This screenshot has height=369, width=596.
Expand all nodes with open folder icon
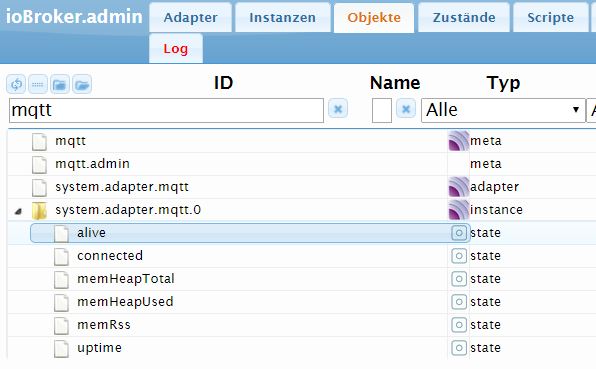[x=82, y=84]
